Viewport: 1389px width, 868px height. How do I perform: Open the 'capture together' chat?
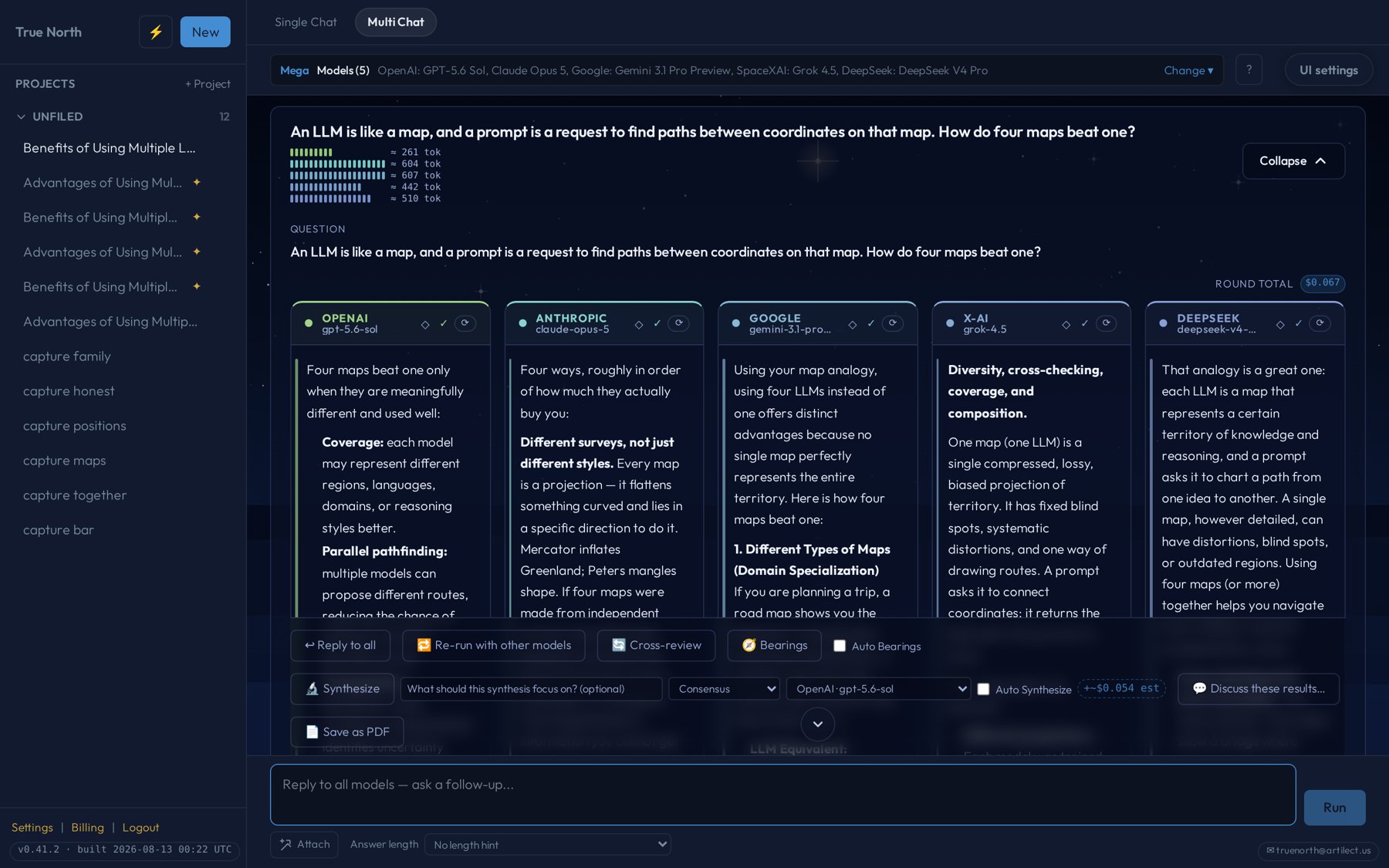point(75,495)
